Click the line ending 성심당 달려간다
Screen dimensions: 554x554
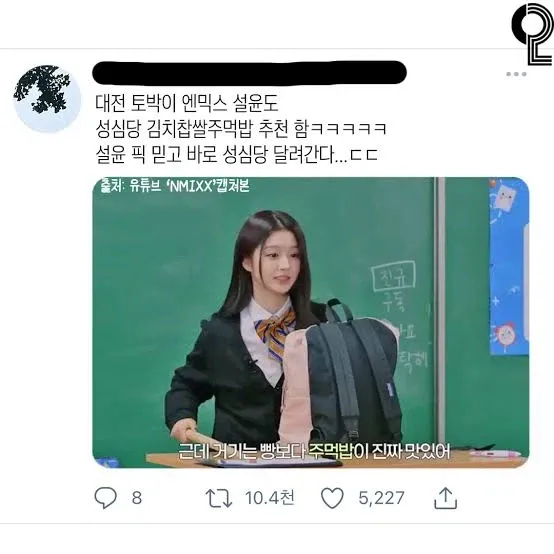(237, 155)
